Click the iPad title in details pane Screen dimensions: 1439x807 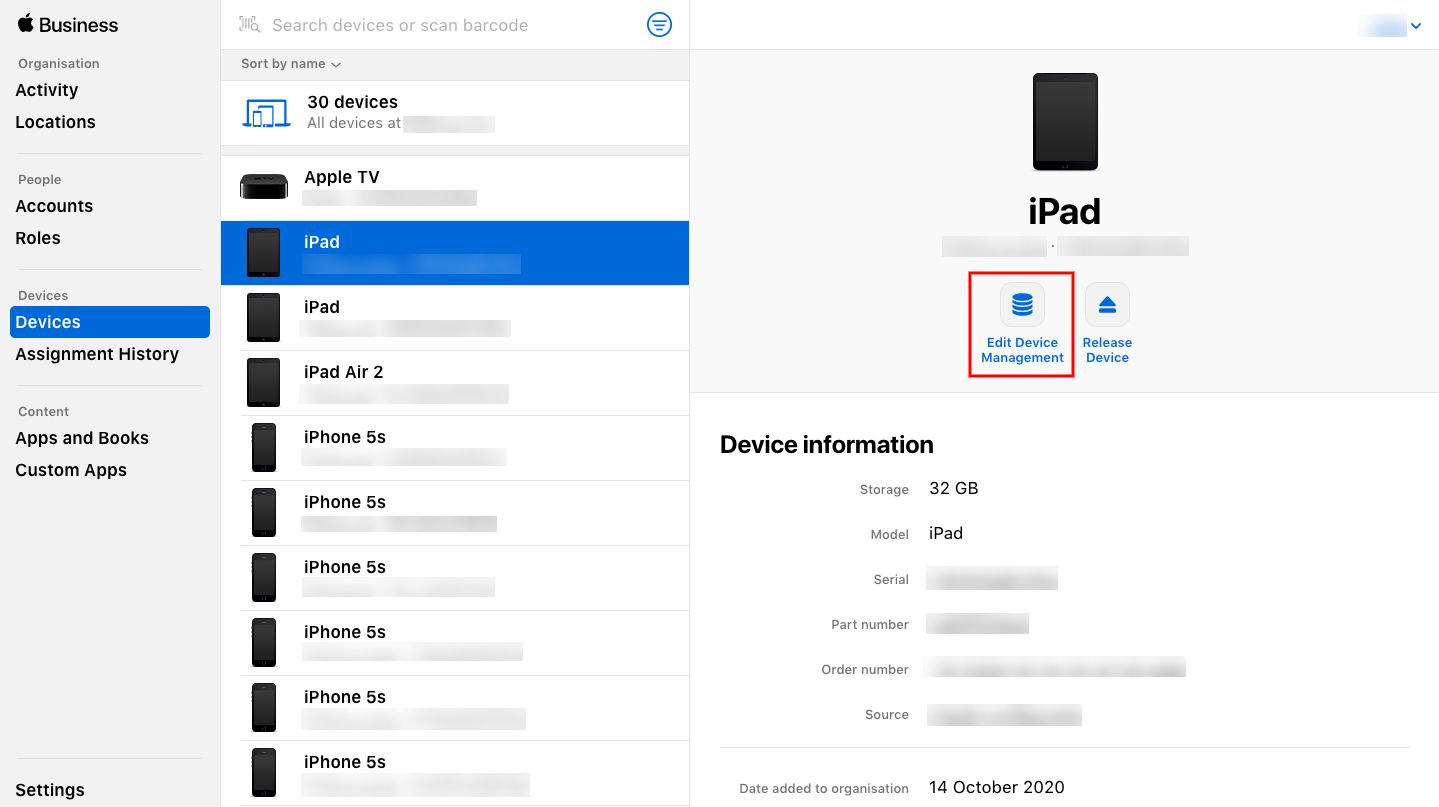pos(1065,212)
